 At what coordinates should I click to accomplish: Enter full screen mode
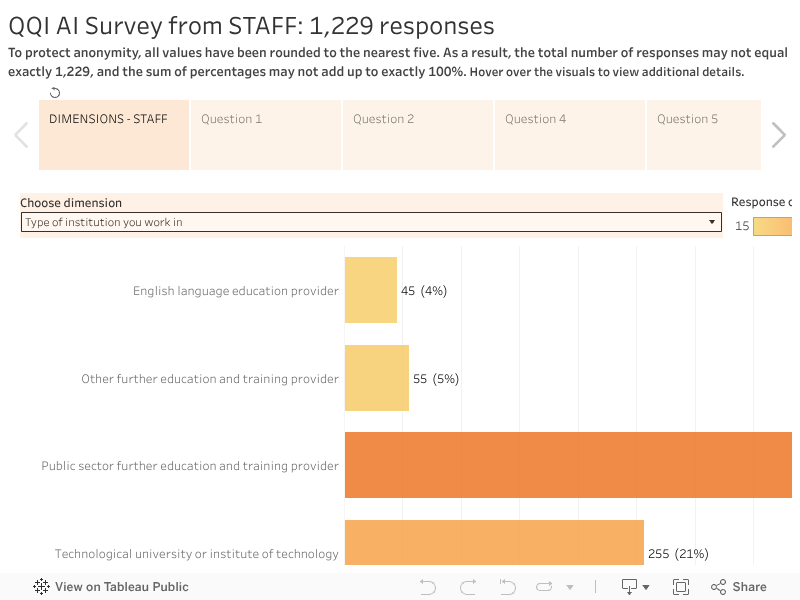pyautogui.click(x=681, y=587)
